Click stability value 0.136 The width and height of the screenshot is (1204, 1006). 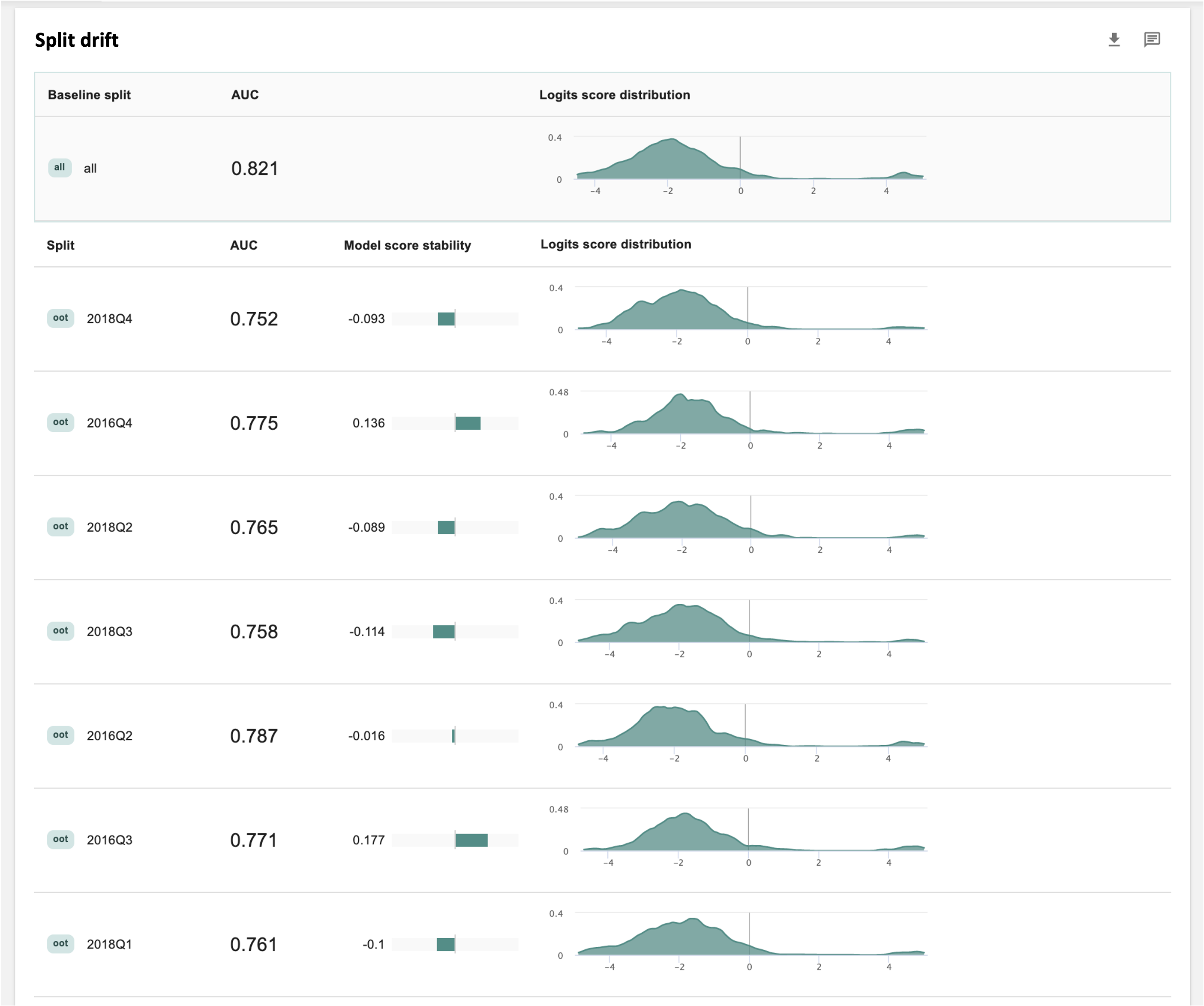[x=369, y=423]
